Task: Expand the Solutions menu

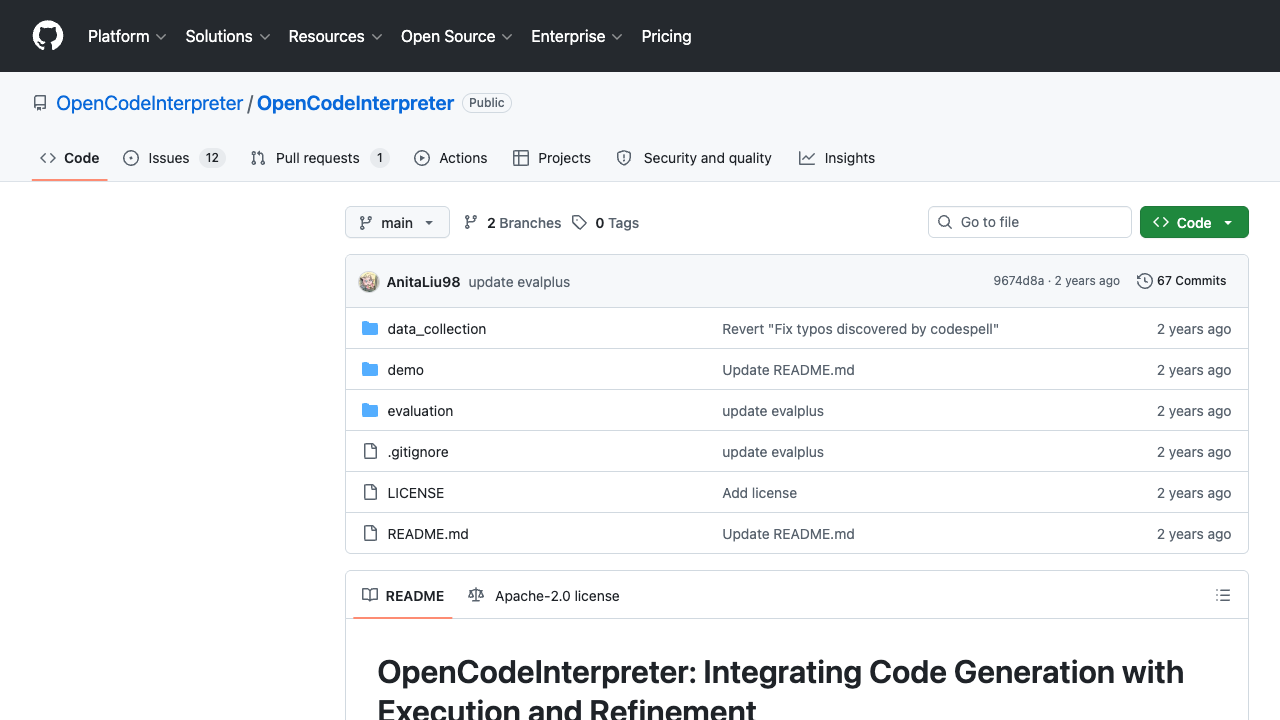Action: [x=228, y=36]
